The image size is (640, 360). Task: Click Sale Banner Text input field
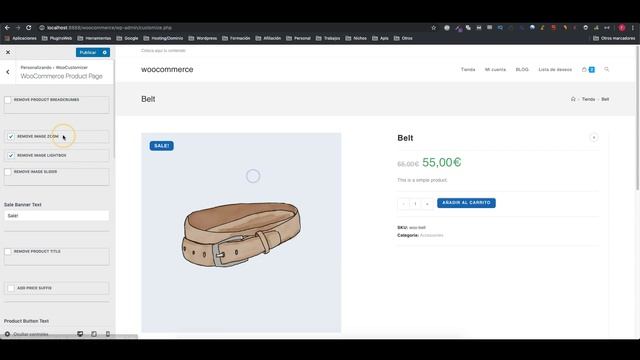[57, 216]
